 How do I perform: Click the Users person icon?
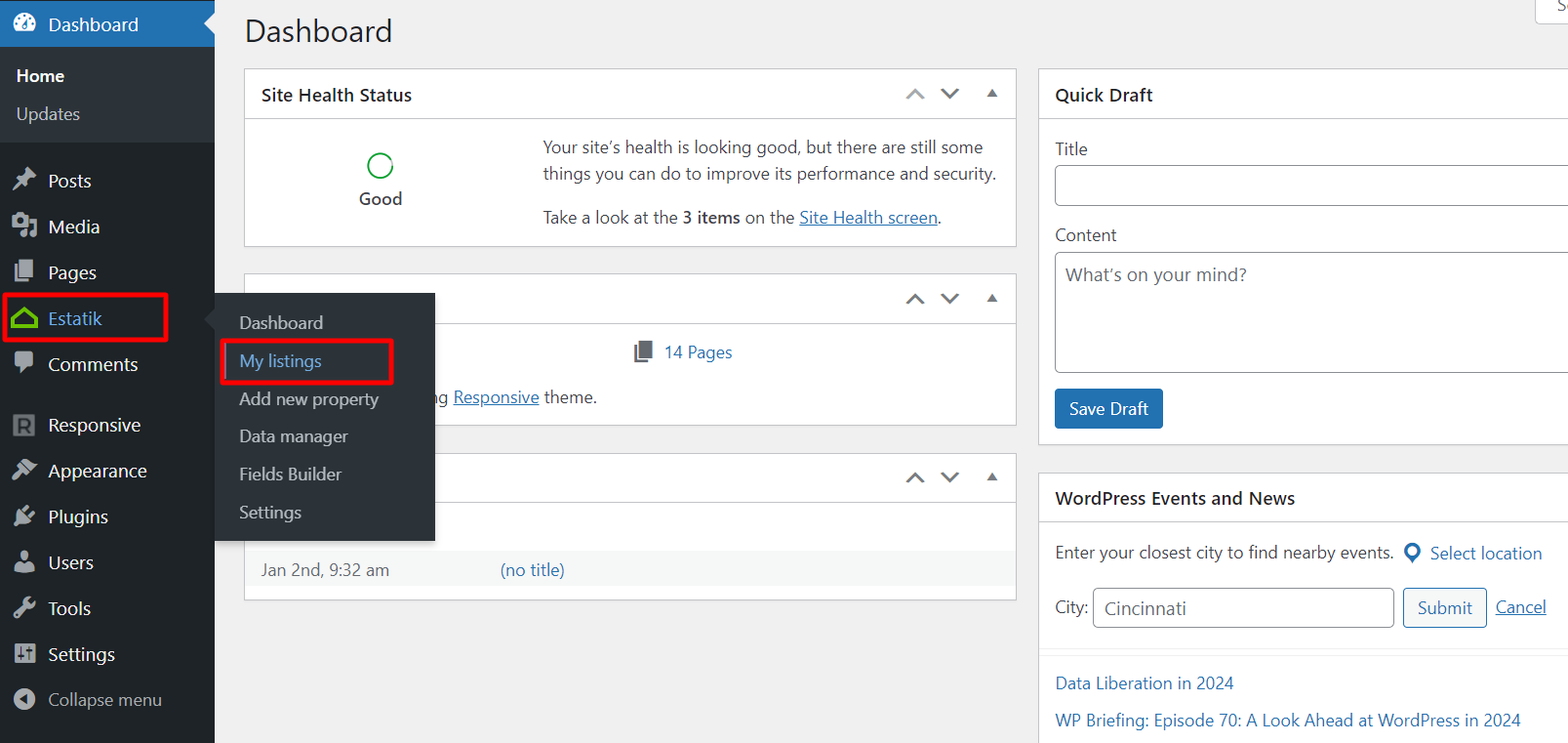pos(24,561)
